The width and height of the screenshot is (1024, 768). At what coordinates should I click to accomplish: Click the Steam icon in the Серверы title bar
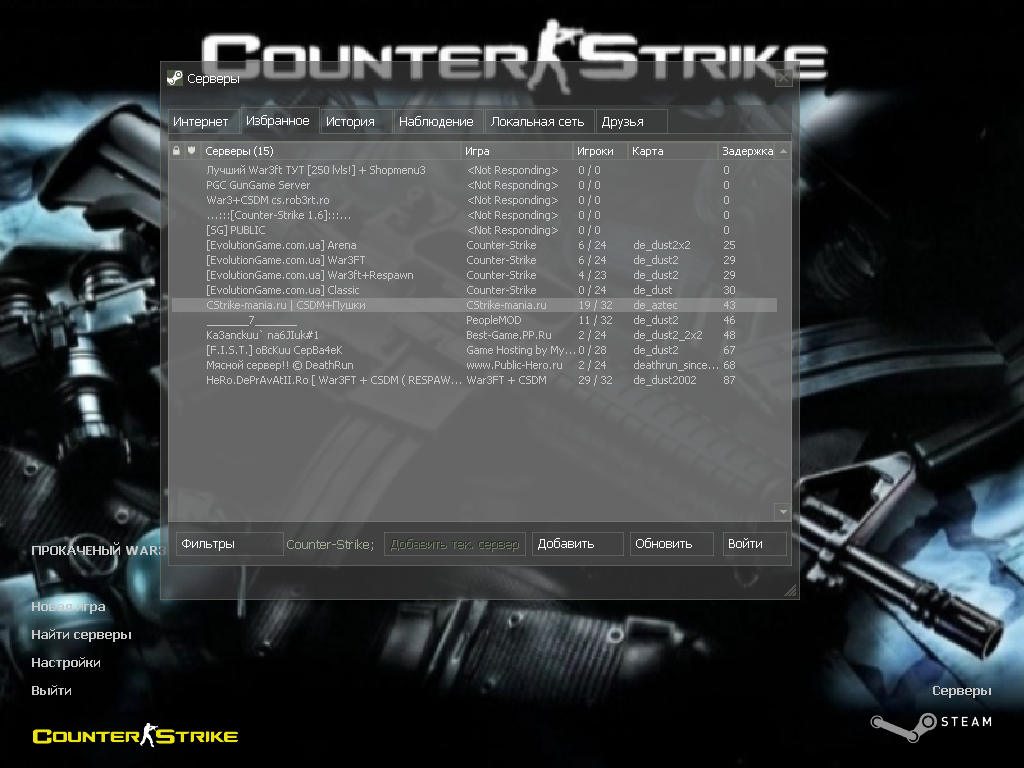(174, 78)
